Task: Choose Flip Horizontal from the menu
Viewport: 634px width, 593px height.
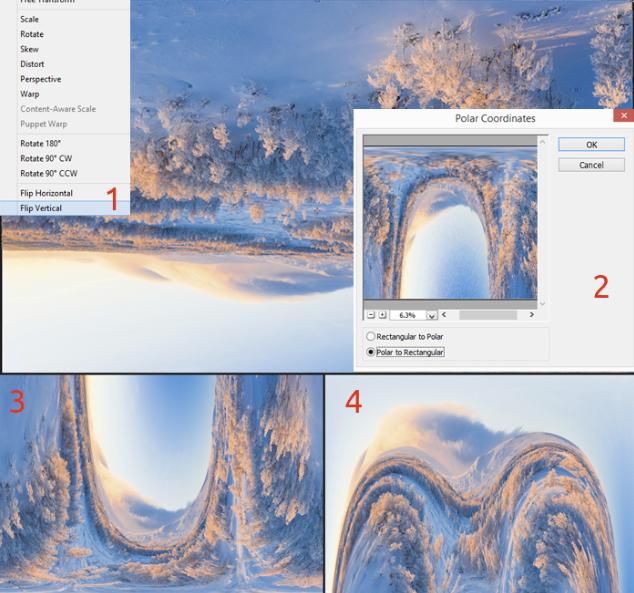Action: 46,193
